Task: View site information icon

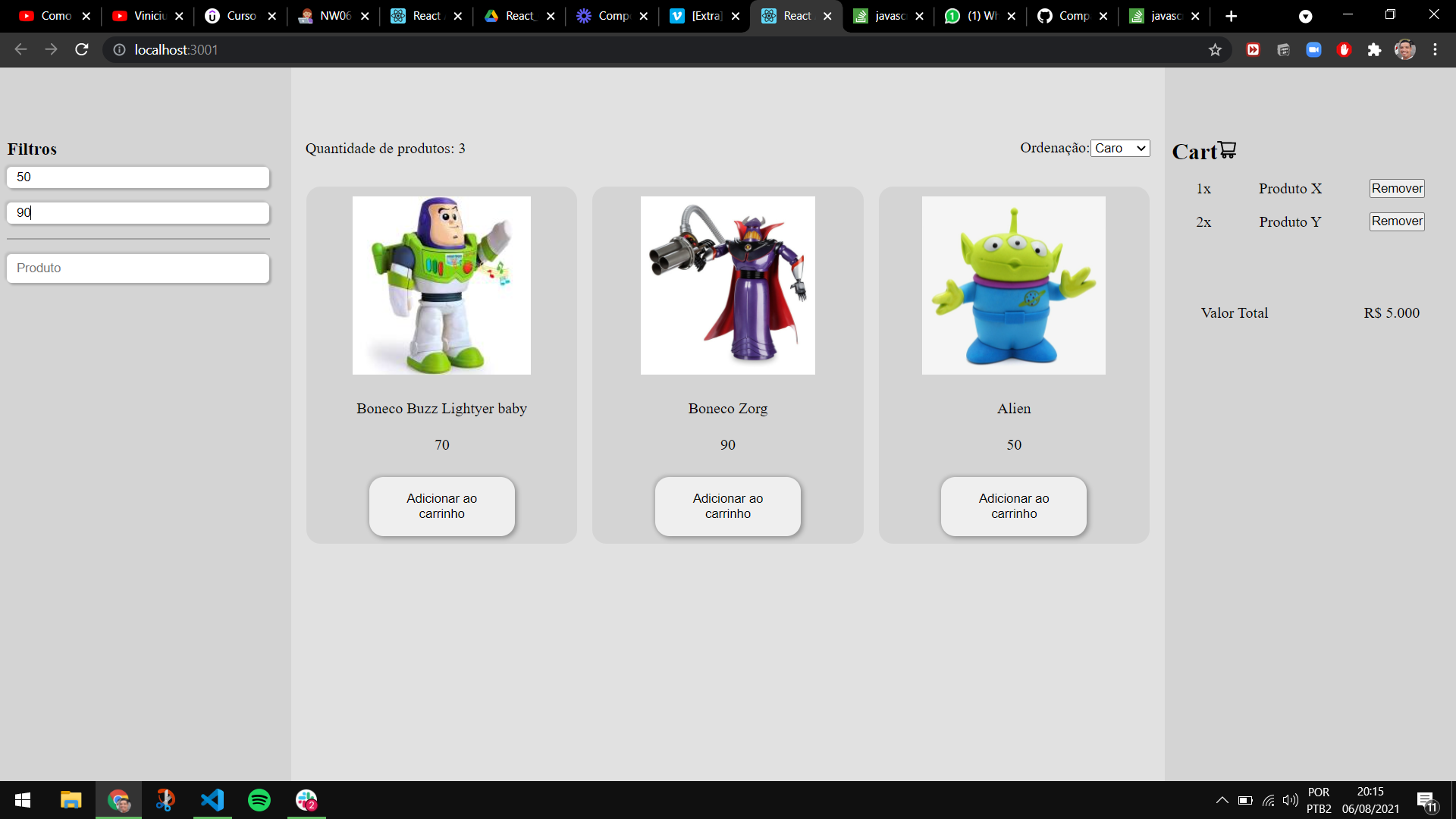Action: [x=119, y=50]
